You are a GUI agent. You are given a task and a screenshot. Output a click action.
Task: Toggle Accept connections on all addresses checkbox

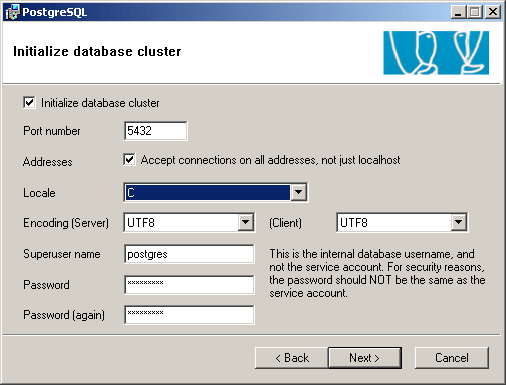[129, 160]
